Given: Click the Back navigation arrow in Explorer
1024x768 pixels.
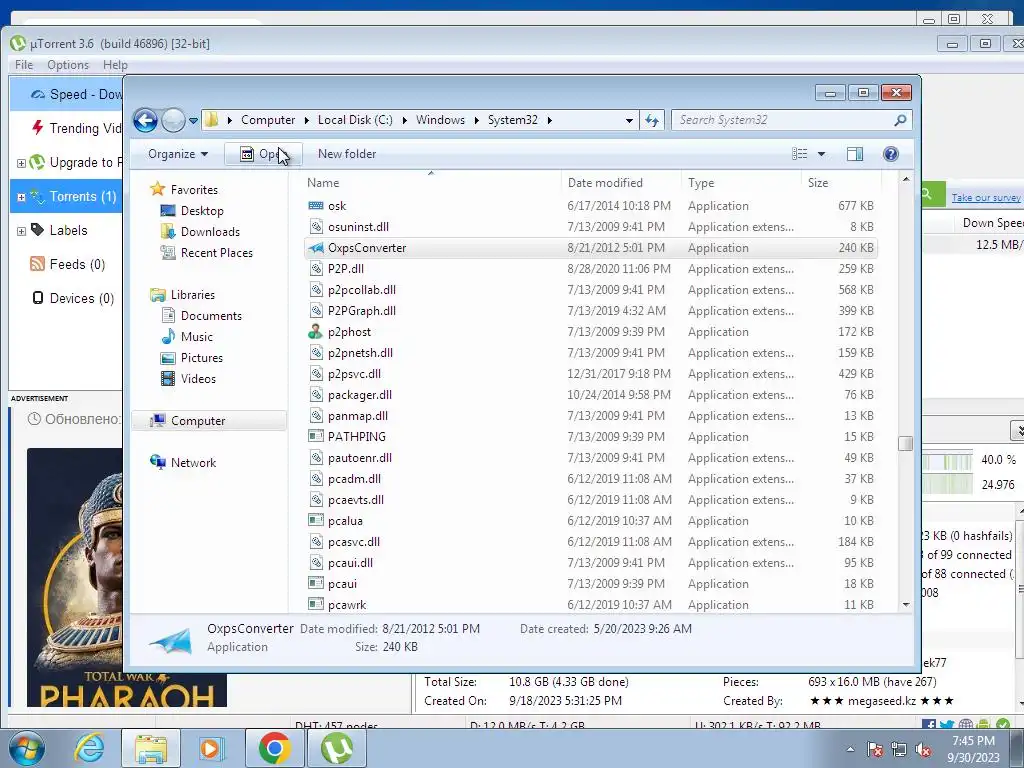Looking at the screenshot, I should [x=145, y=120].
